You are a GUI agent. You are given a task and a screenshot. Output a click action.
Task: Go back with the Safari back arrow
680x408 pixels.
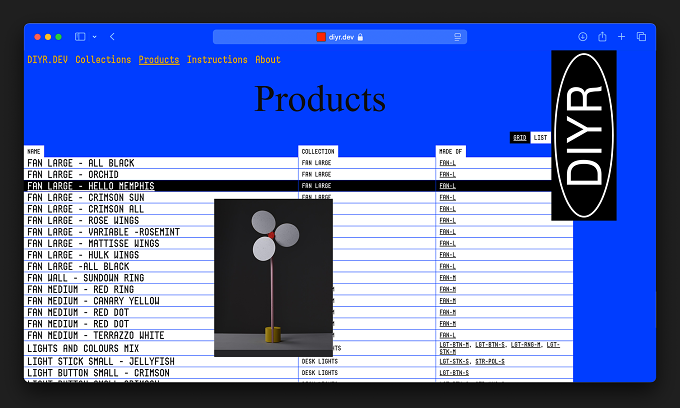click(112, 37)
